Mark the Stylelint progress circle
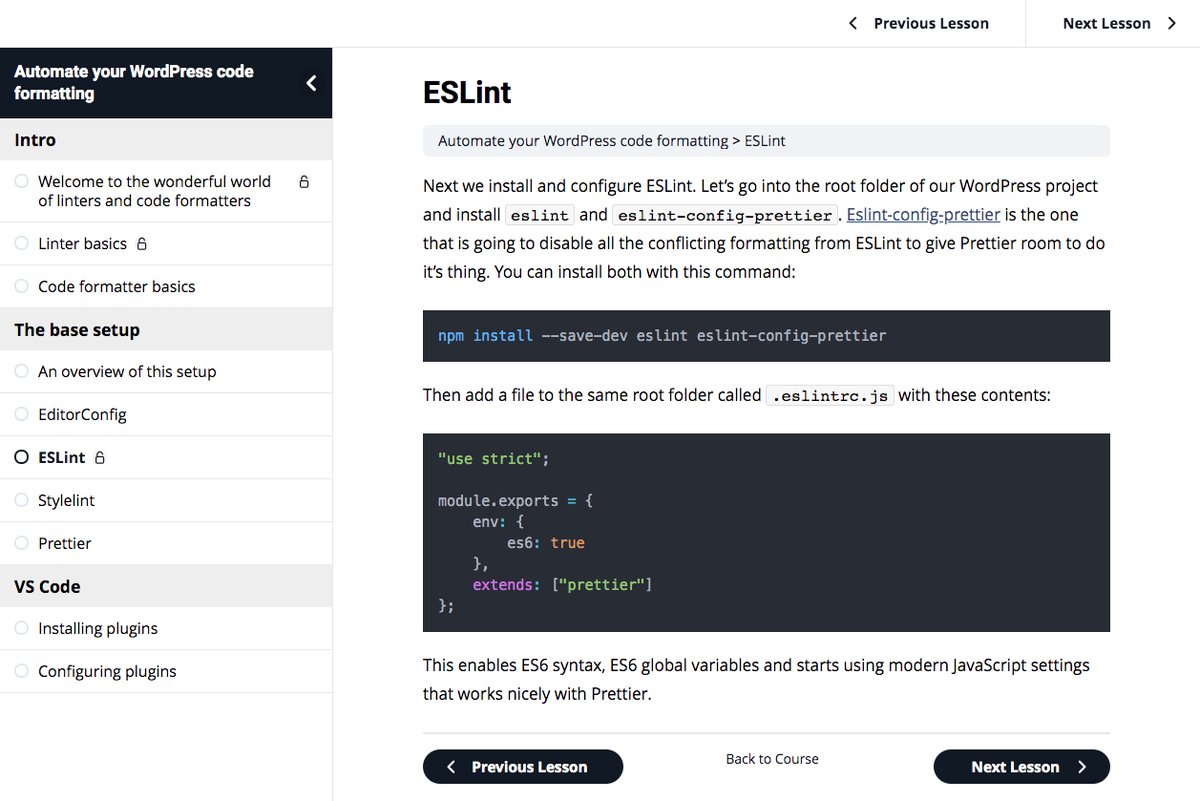Viewport: 1200px width, 801px height. click(22, 501)
